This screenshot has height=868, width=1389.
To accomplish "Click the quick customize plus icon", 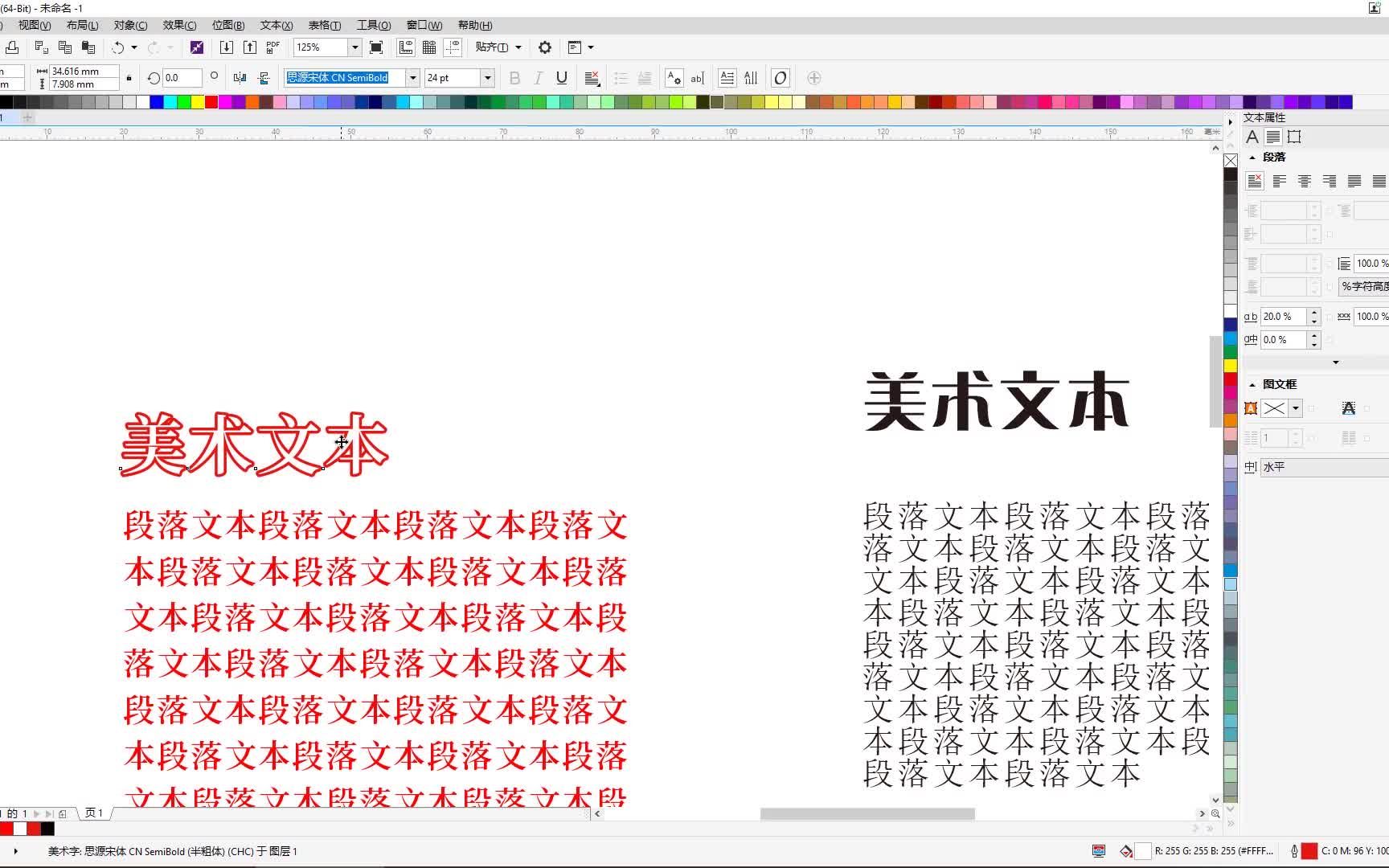I will [x=814, y=78].
